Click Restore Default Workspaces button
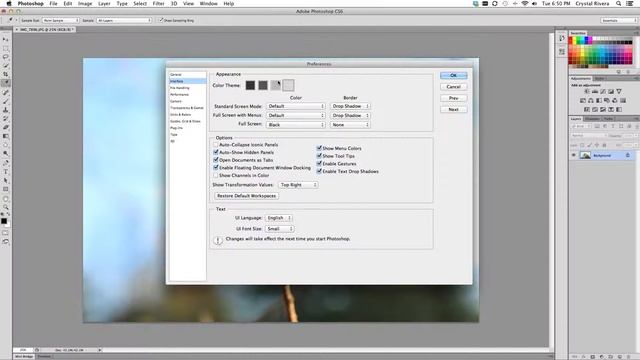Image resolution: width=640 pixels, height=360 pixels. pyautogui.click(x=247, y=196)
